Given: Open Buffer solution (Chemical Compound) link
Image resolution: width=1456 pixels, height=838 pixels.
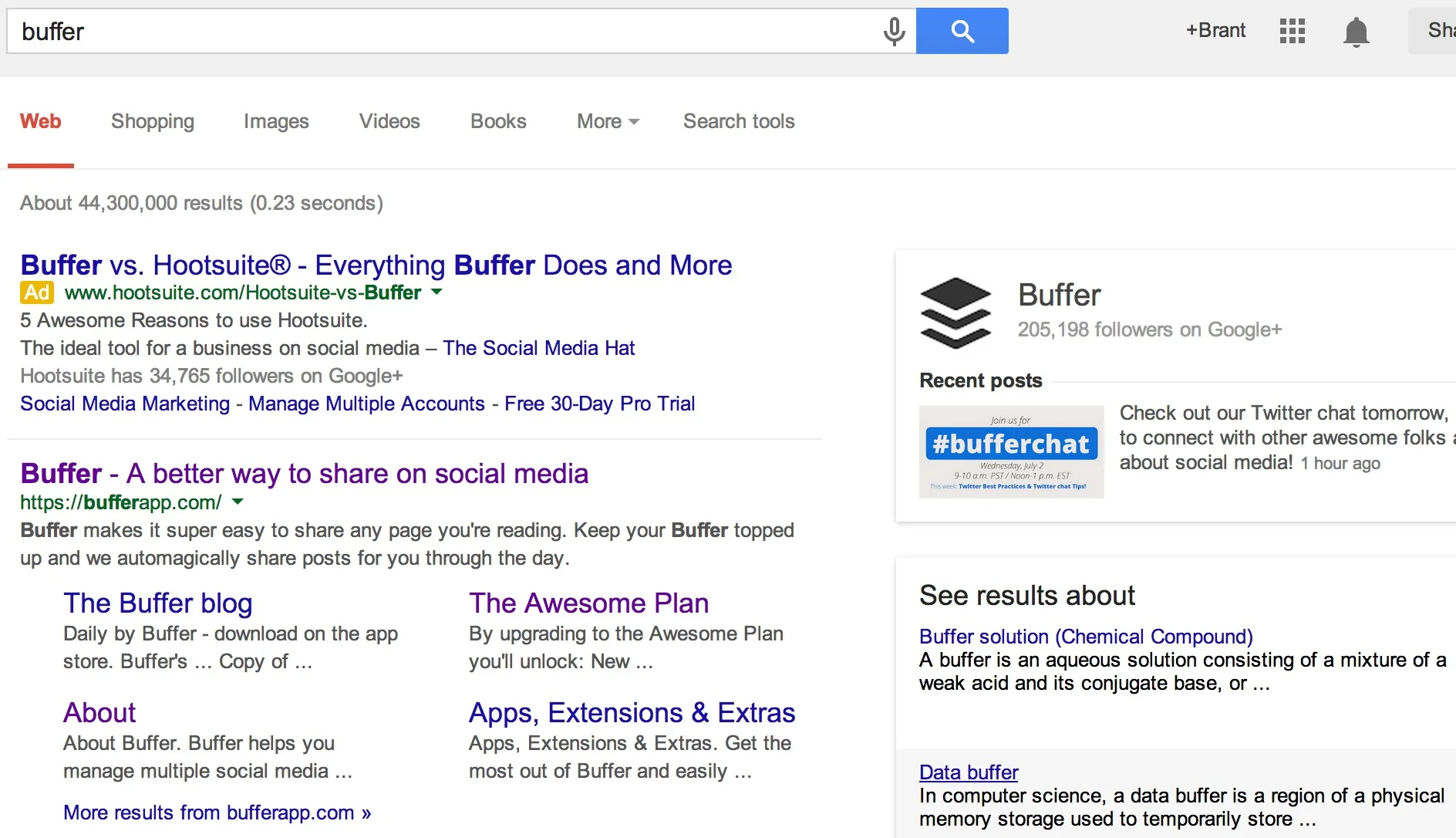Looking at the screenshot, I should click(x=1086, y=637).
